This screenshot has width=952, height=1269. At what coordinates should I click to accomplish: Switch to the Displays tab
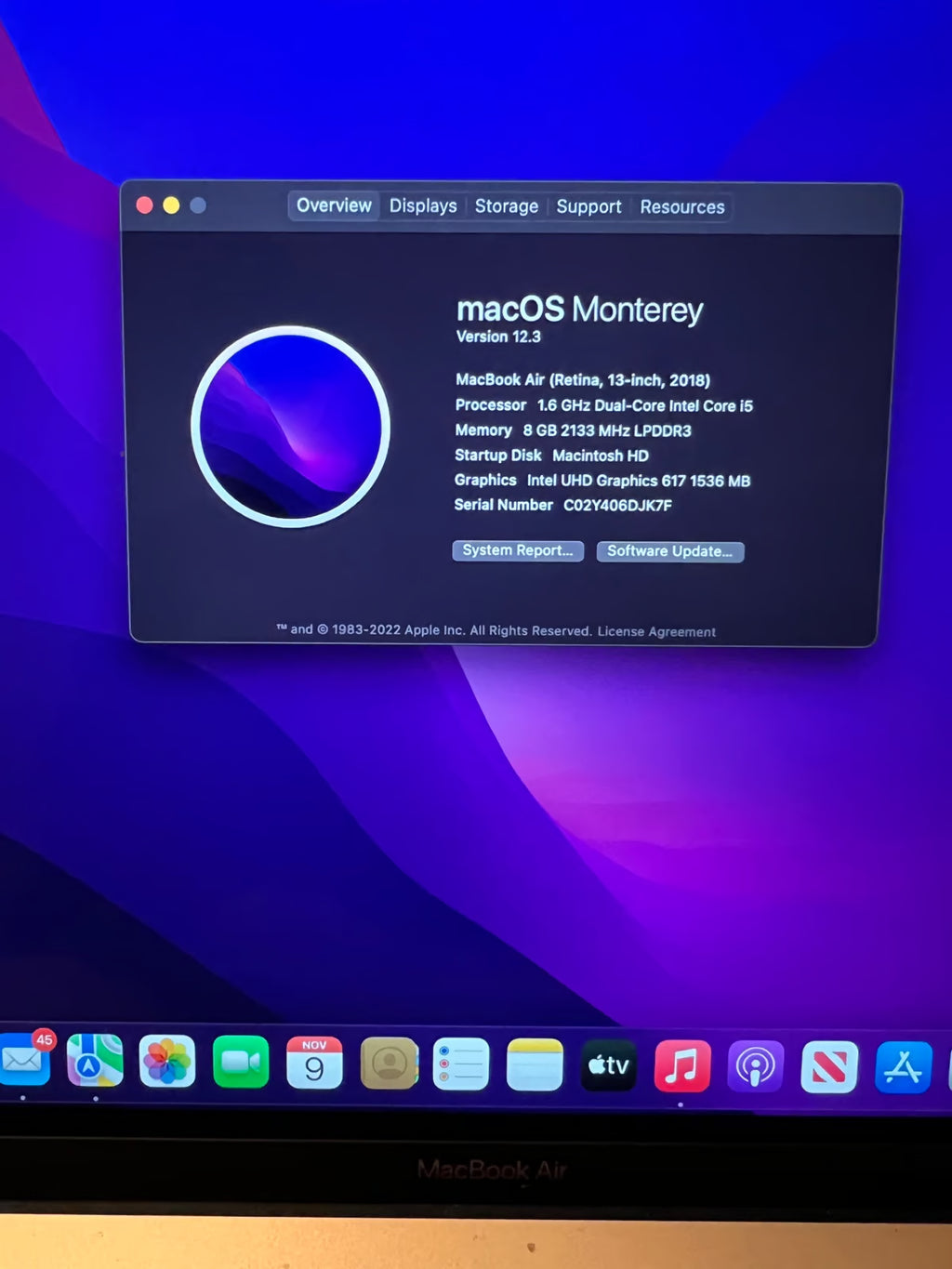422,205
